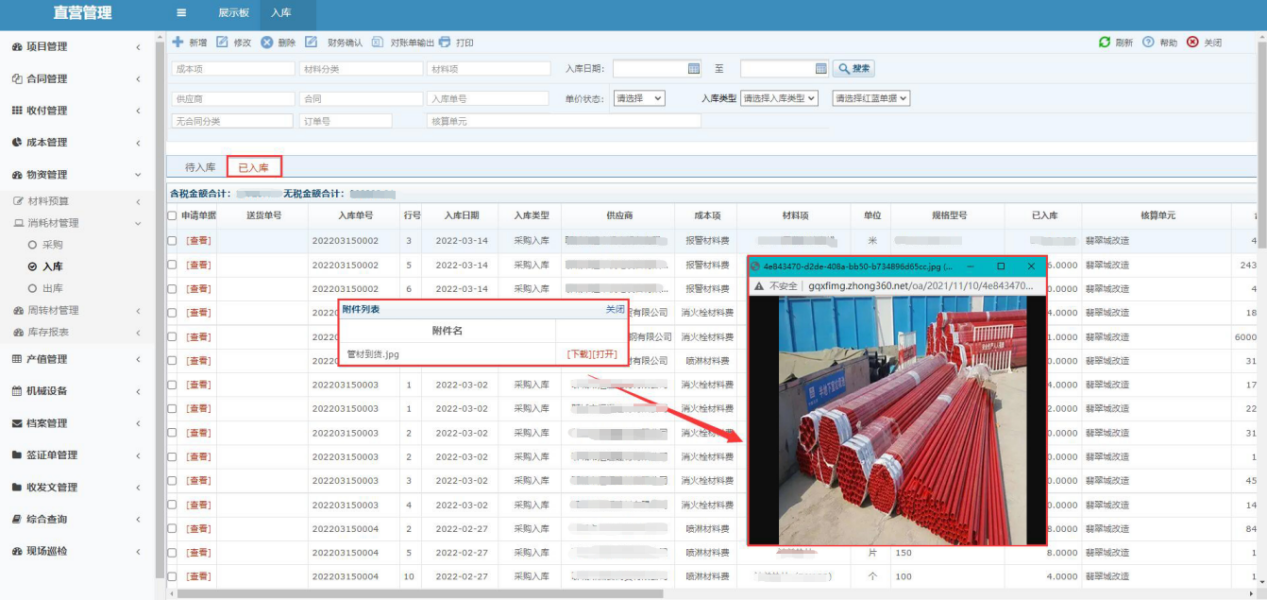Switch to the 待入库 tab

coord(200,167)
